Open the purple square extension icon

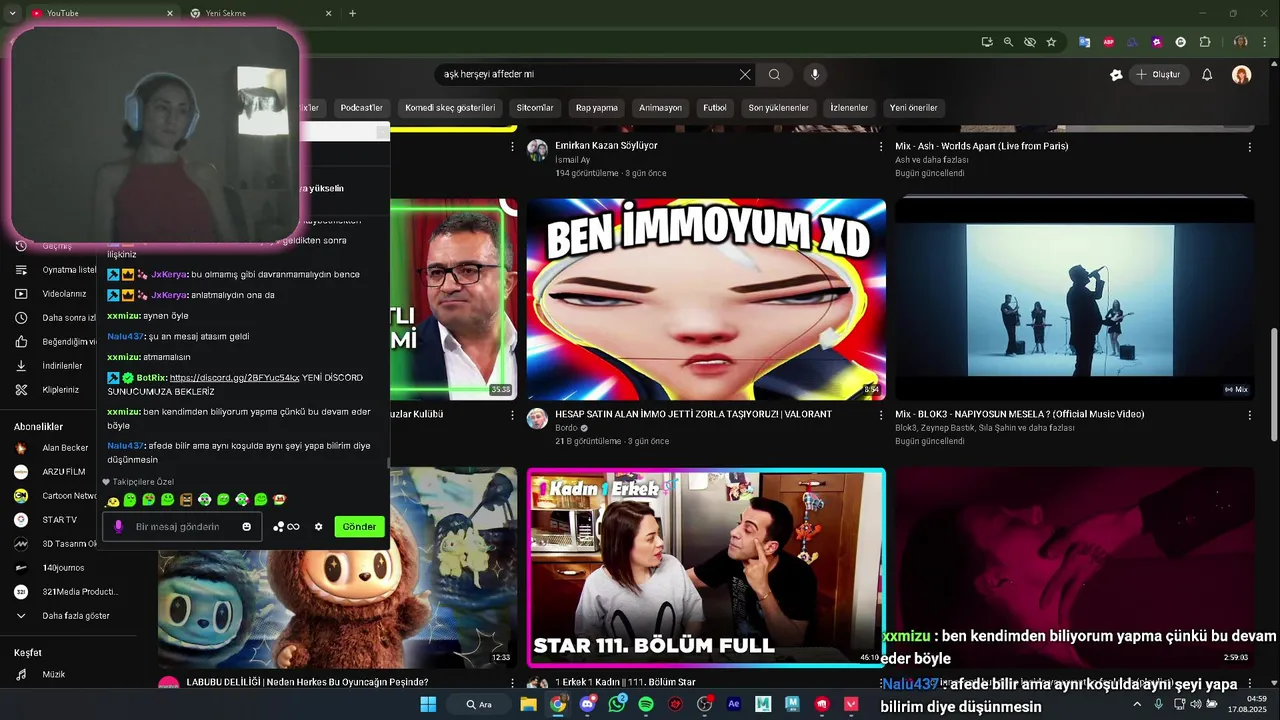pyautogui.click(x=1157, y=42)
